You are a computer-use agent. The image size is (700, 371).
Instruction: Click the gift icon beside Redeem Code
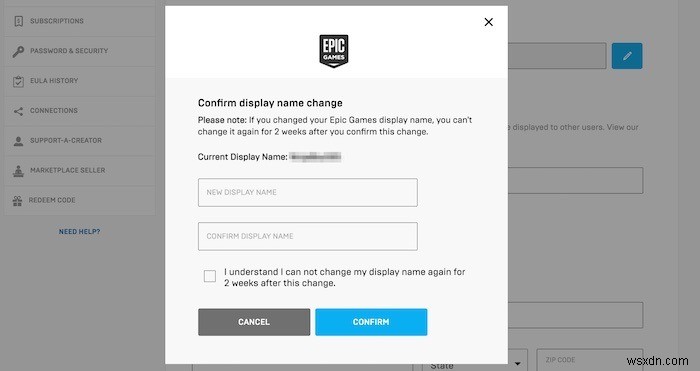pos(17,201)
